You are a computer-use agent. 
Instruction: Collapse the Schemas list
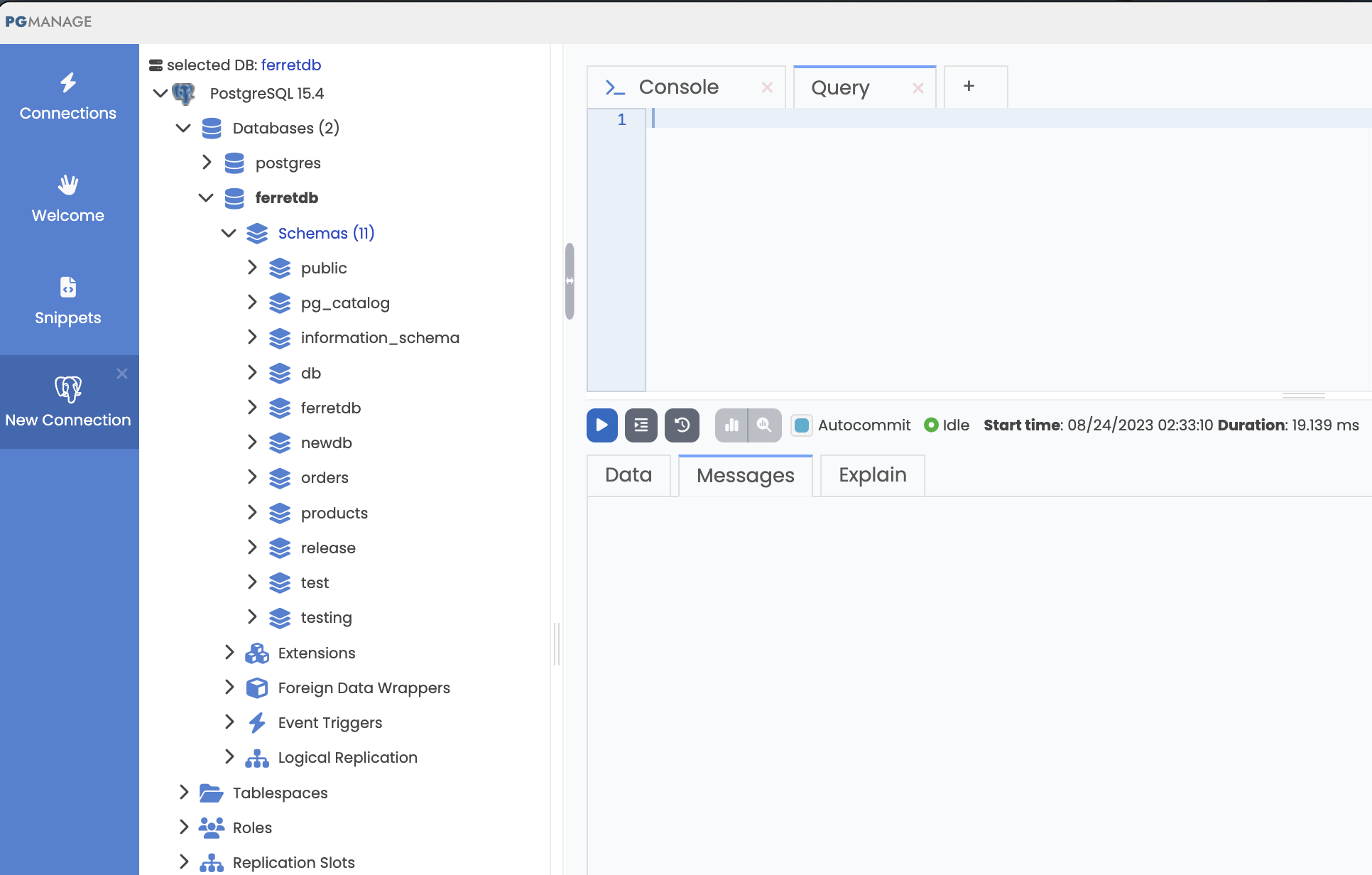228,233
